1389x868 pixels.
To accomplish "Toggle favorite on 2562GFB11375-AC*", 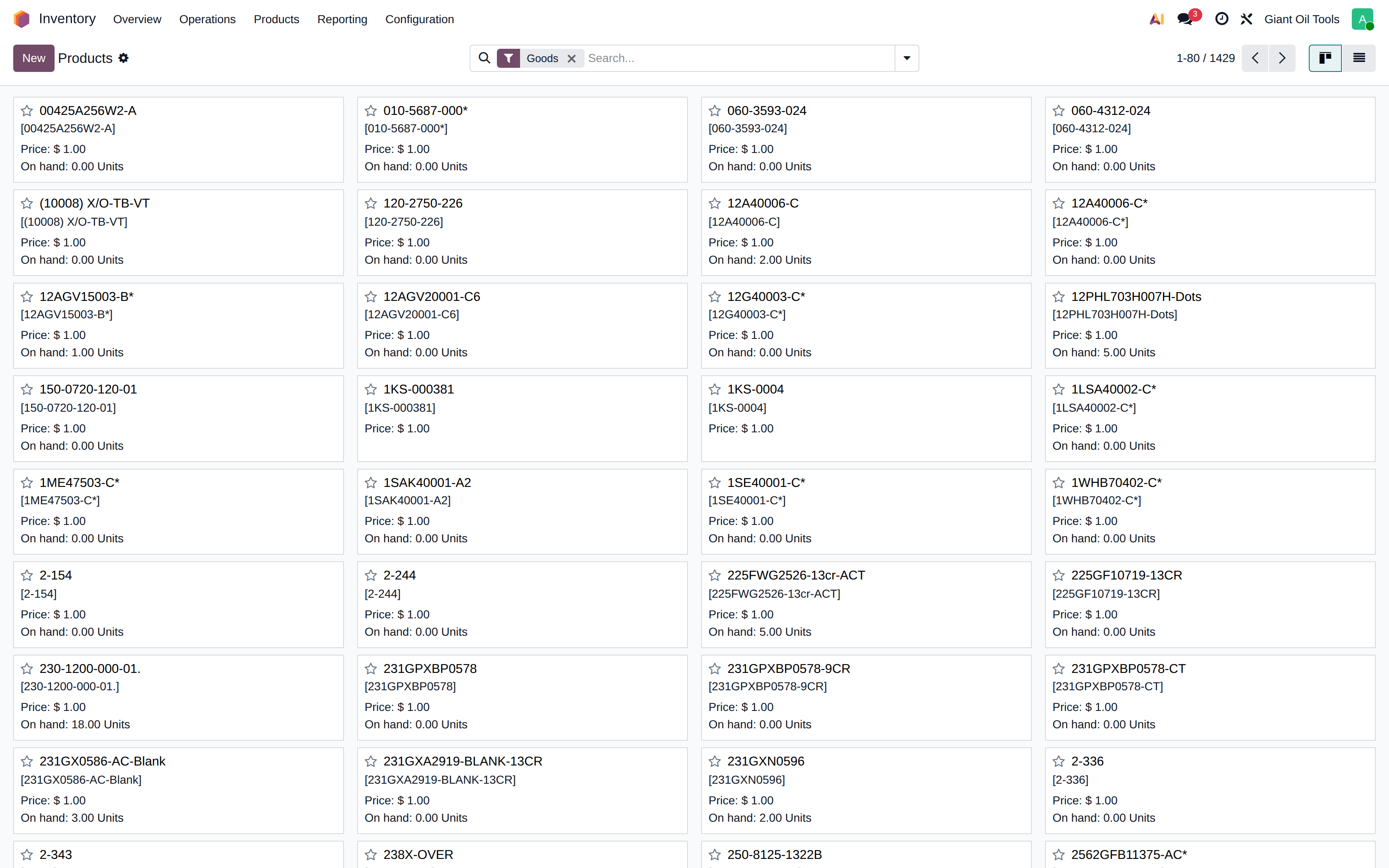I will pos(1059,855).
